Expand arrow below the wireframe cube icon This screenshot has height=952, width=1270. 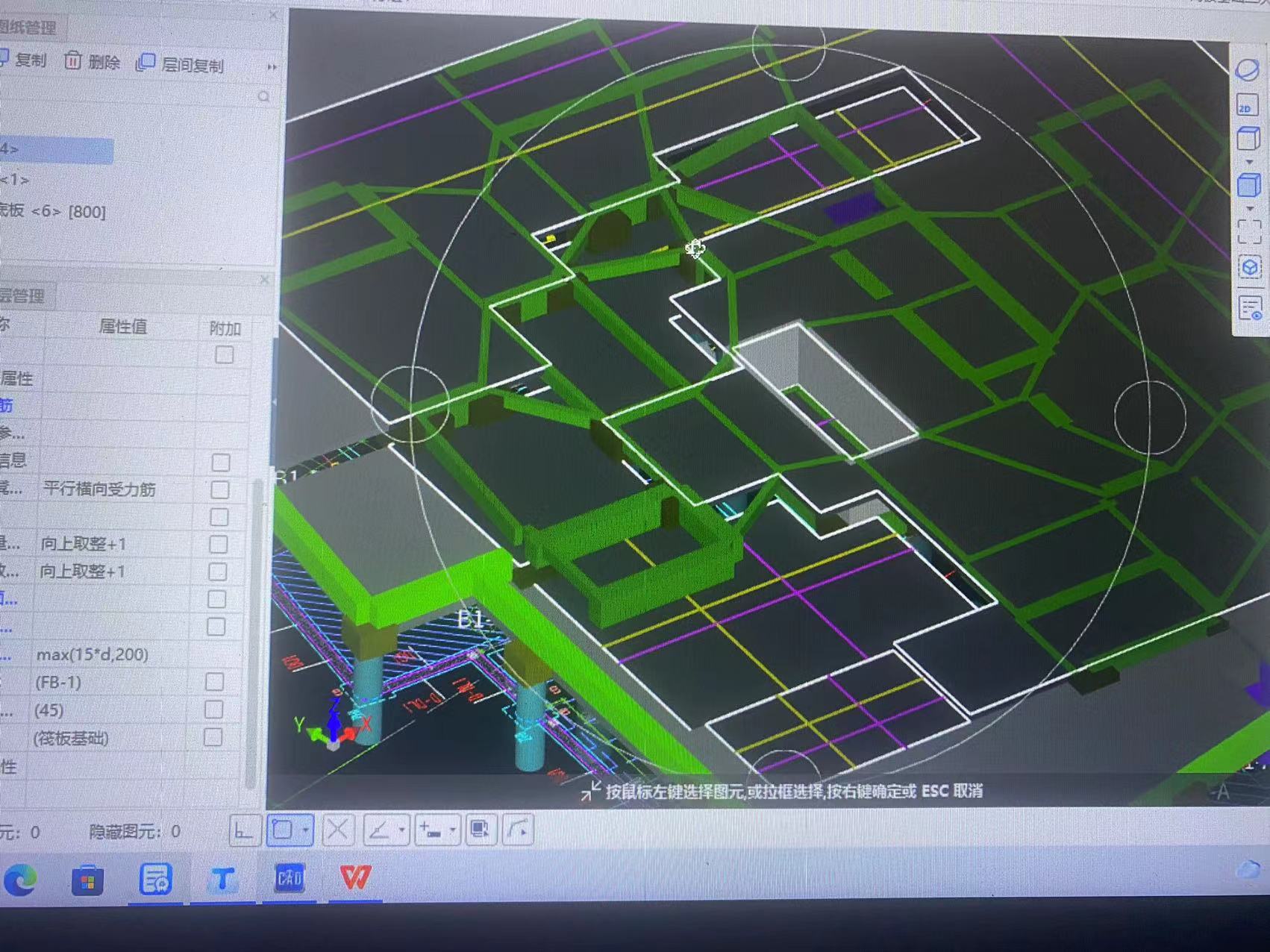1249,162
